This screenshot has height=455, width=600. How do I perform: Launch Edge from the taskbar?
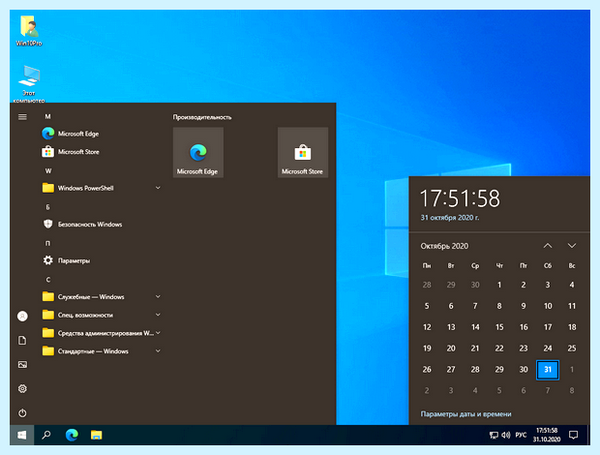point(72,435)
